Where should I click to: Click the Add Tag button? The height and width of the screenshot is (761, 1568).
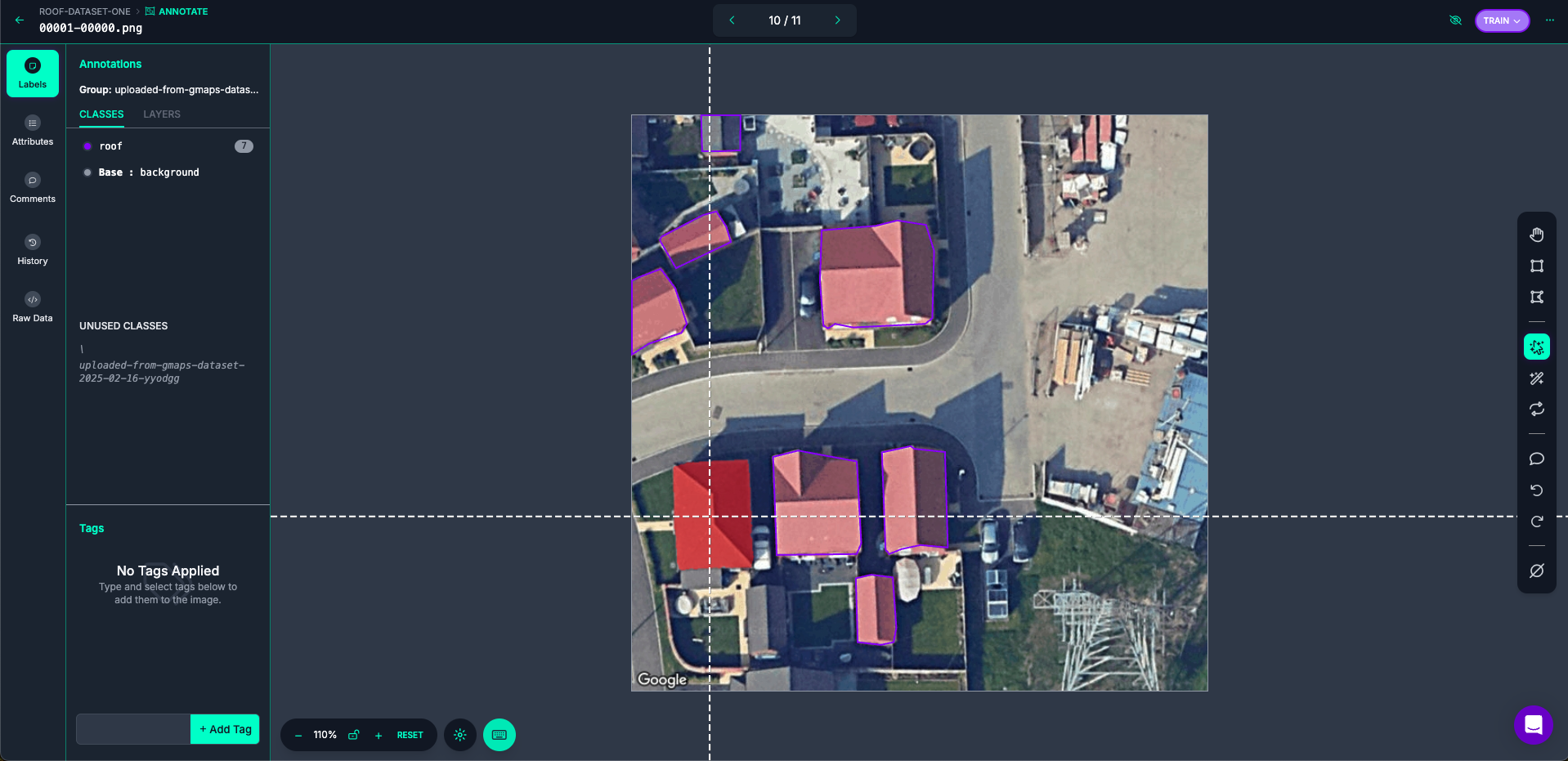point(225,729)
